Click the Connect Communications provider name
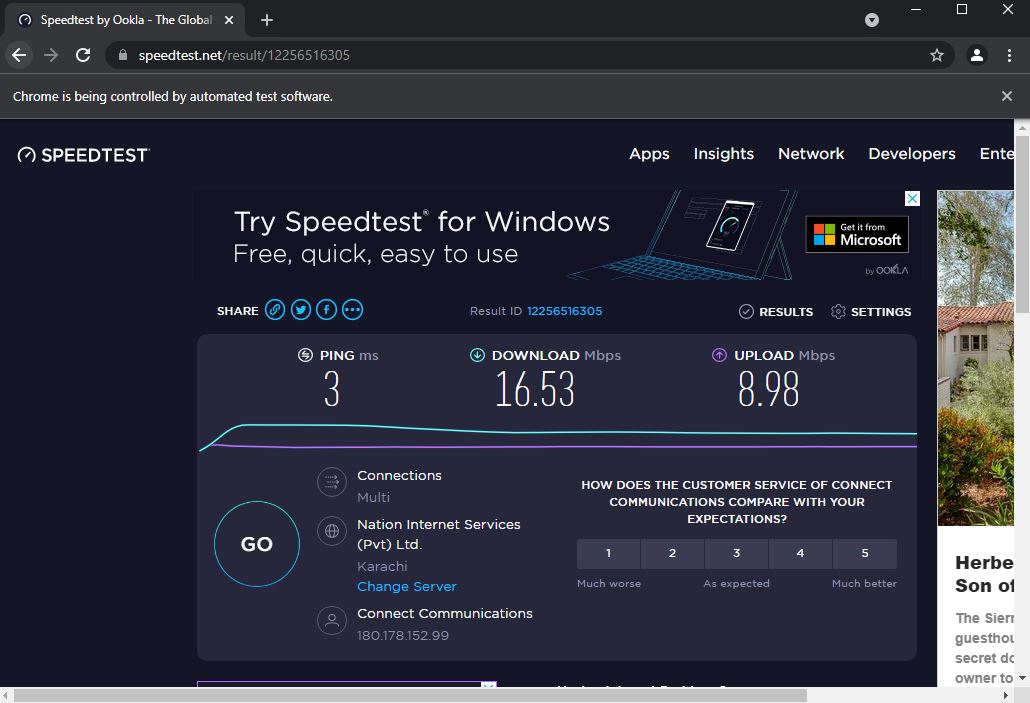This screenshot has height=703, width=1030. click(445, 614)
